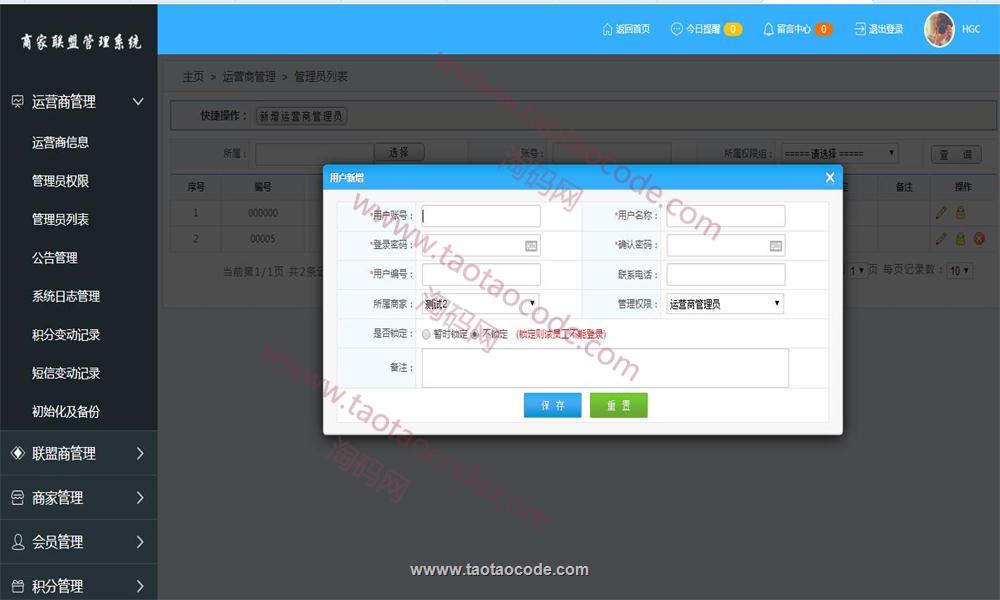Image resolution: width=1000 pixels, height=600 pixels.
Task: Click the 留言中心 bell icon
Action: point(768,29)
